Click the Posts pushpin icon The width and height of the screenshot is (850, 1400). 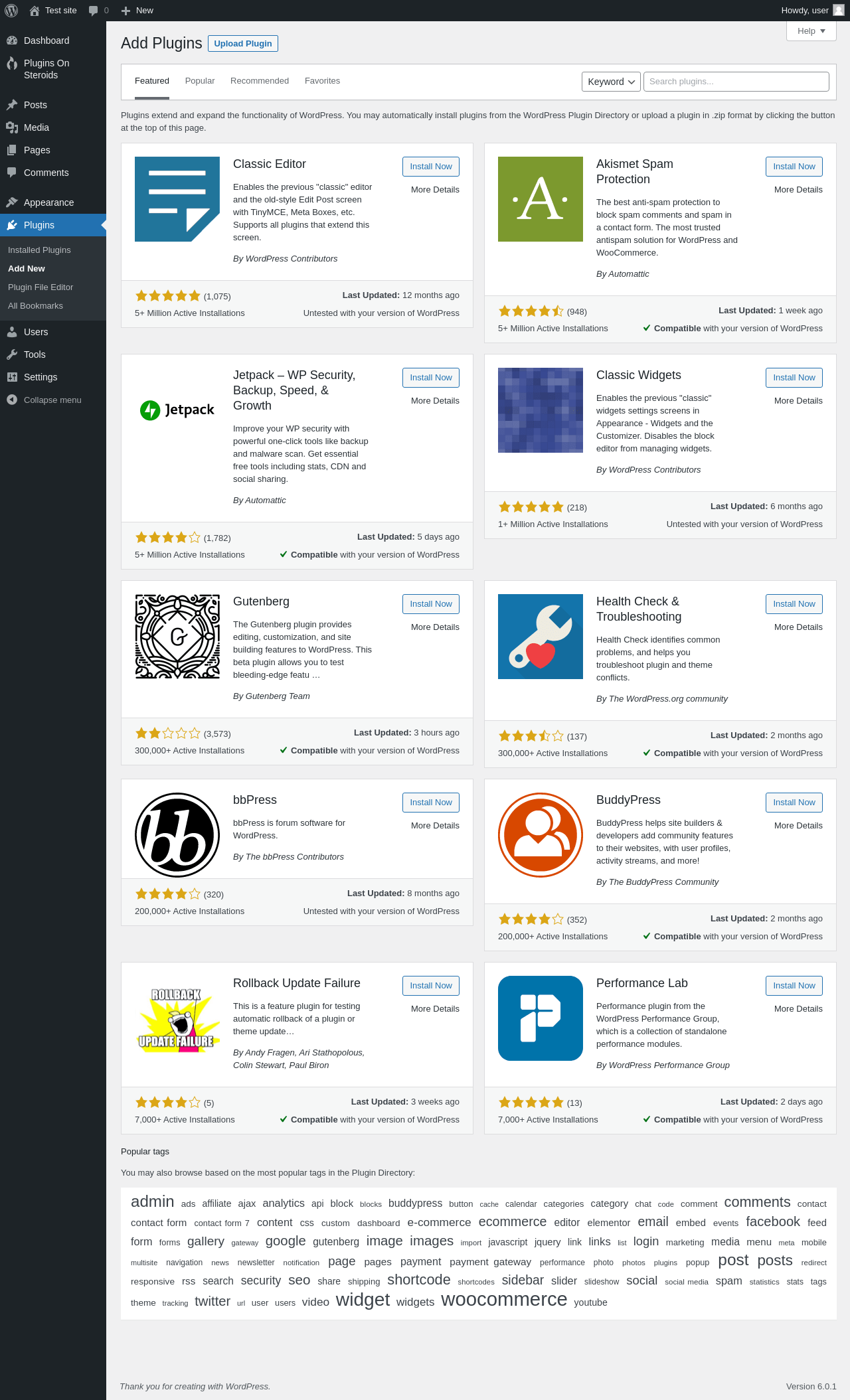(12, 105)
